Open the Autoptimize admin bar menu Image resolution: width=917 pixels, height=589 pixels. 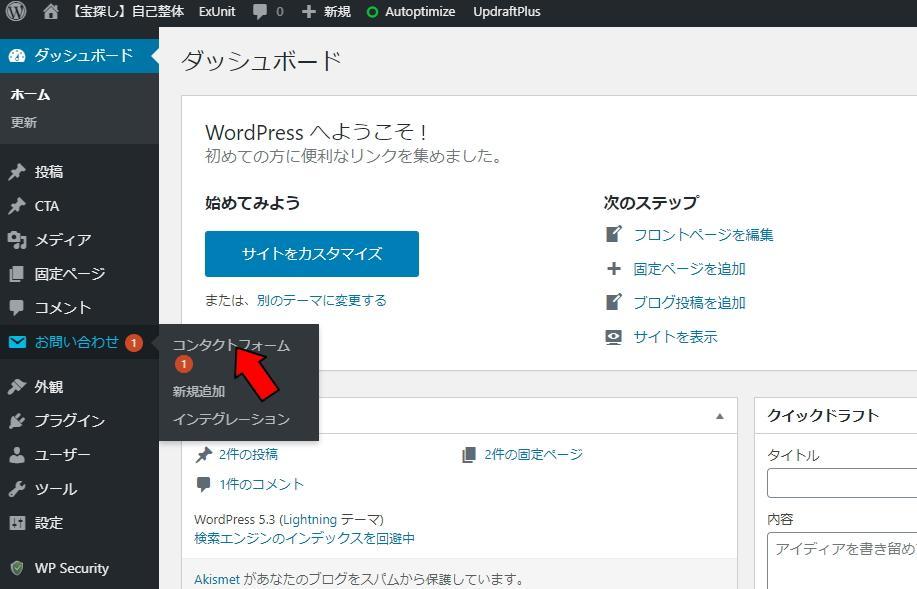(x=420, y=12)
